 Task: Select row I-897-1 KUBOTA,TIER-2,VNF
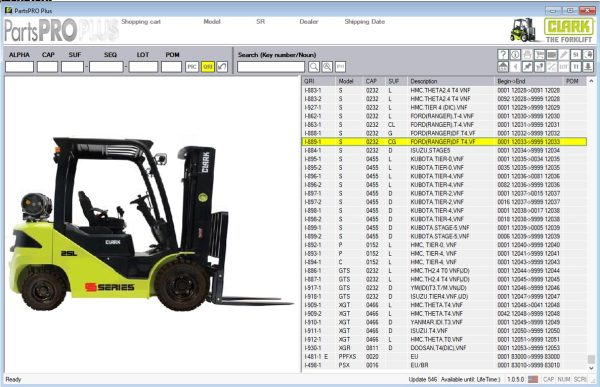click(x=444, y=193)
